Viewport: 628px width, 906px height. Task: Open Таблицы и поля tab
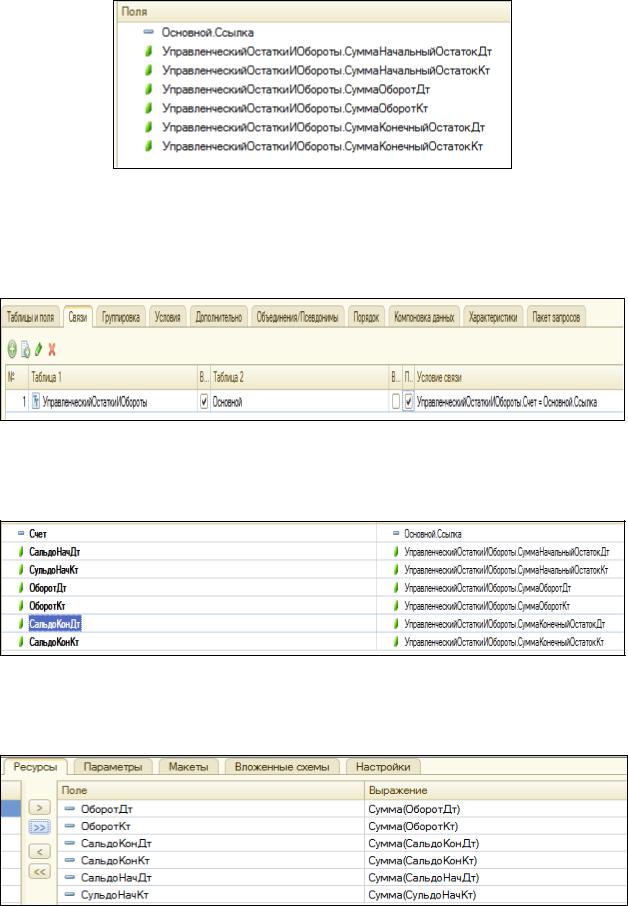31,317
